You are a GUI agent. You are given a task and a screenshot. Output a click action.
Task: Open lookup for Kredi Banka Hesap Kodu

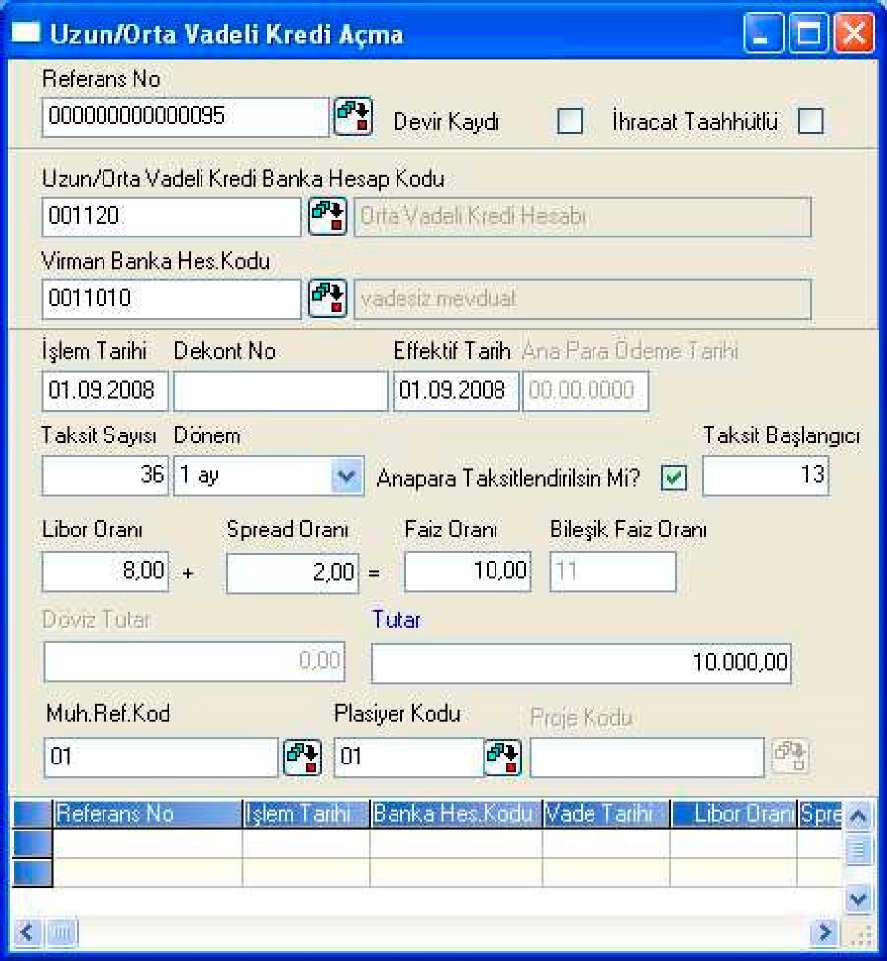point(327,216)
